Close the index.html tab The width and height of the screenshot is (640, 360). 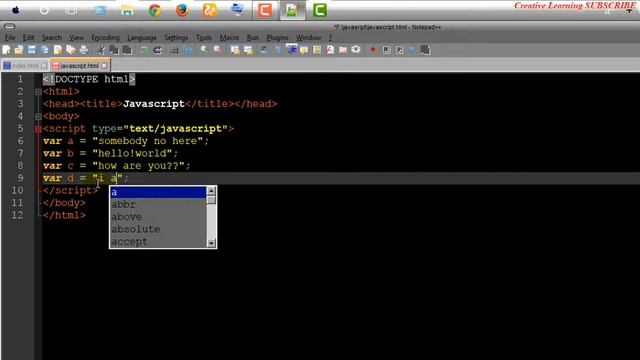click(x=44, y=65)
